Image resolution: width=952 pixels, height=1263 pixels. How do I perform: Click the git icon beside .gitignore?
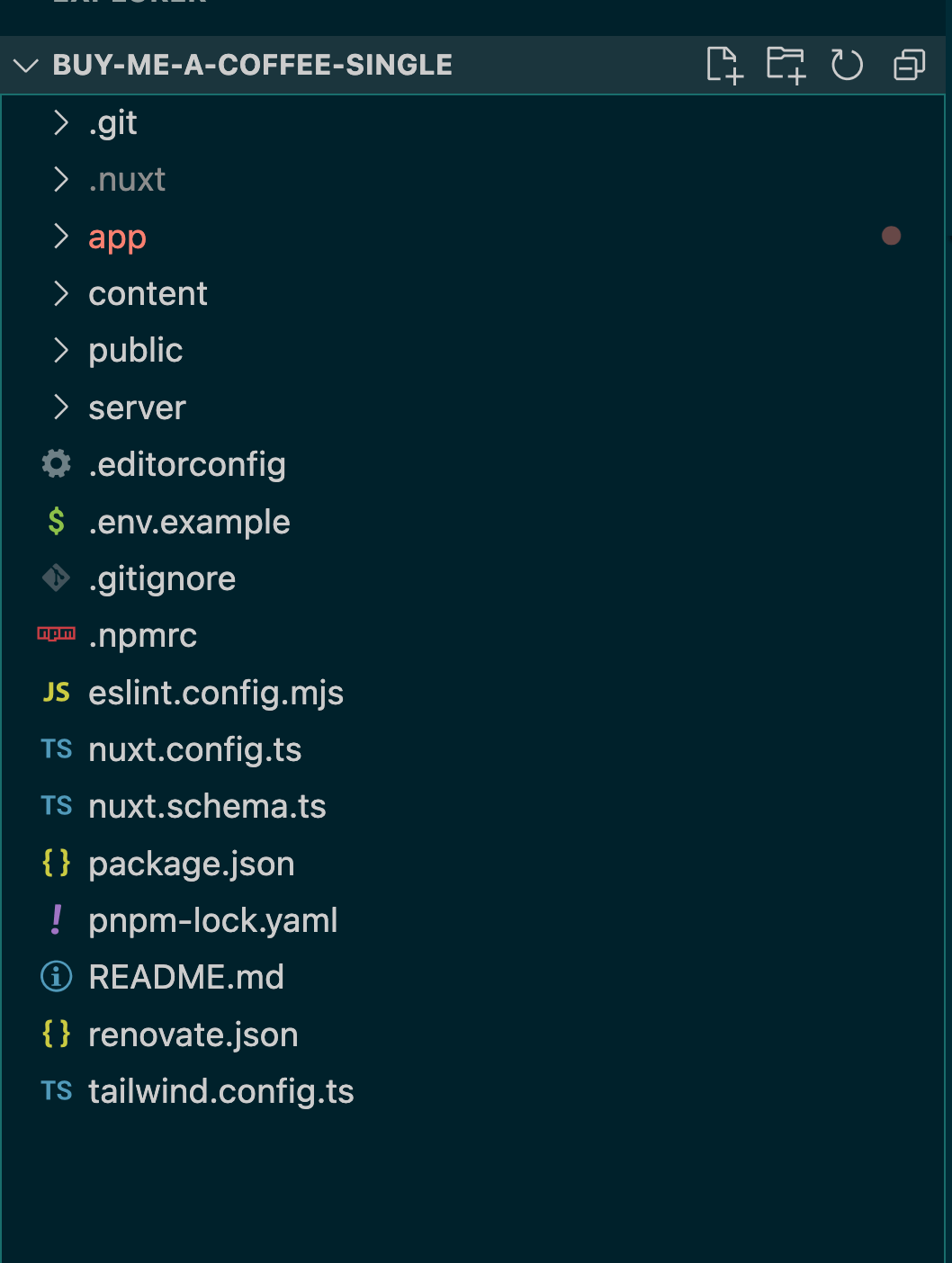[56, 578]
